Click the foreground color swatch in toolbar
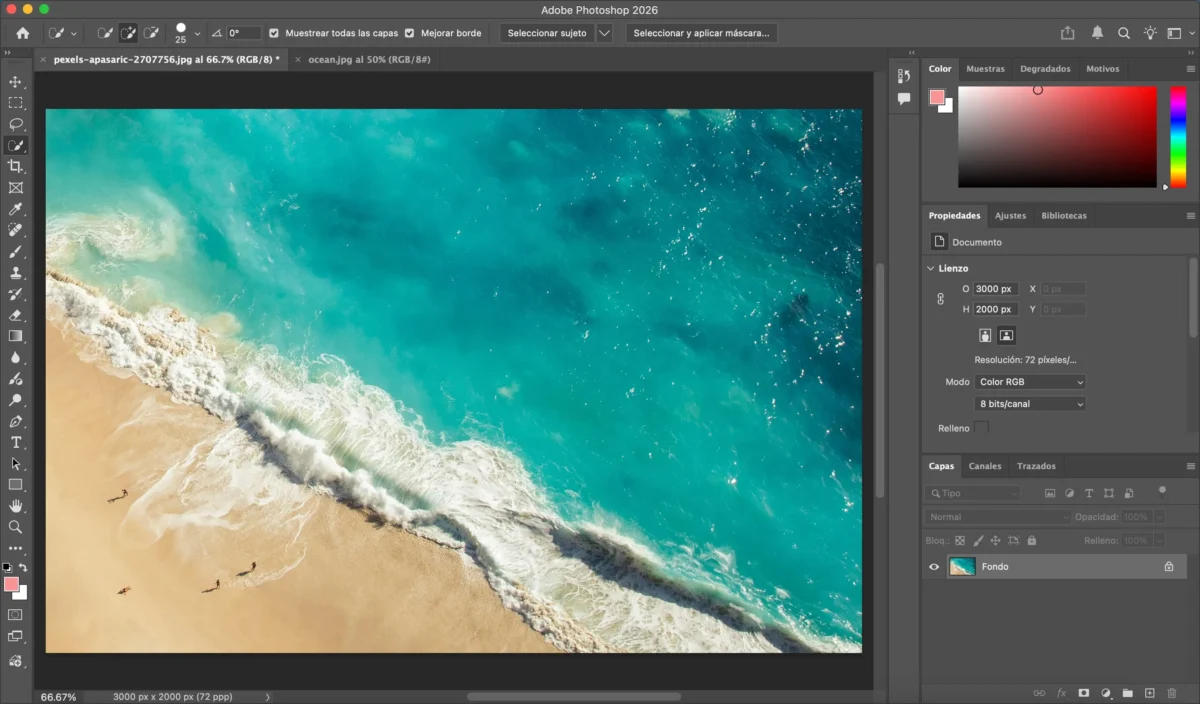 coord(11,584)
